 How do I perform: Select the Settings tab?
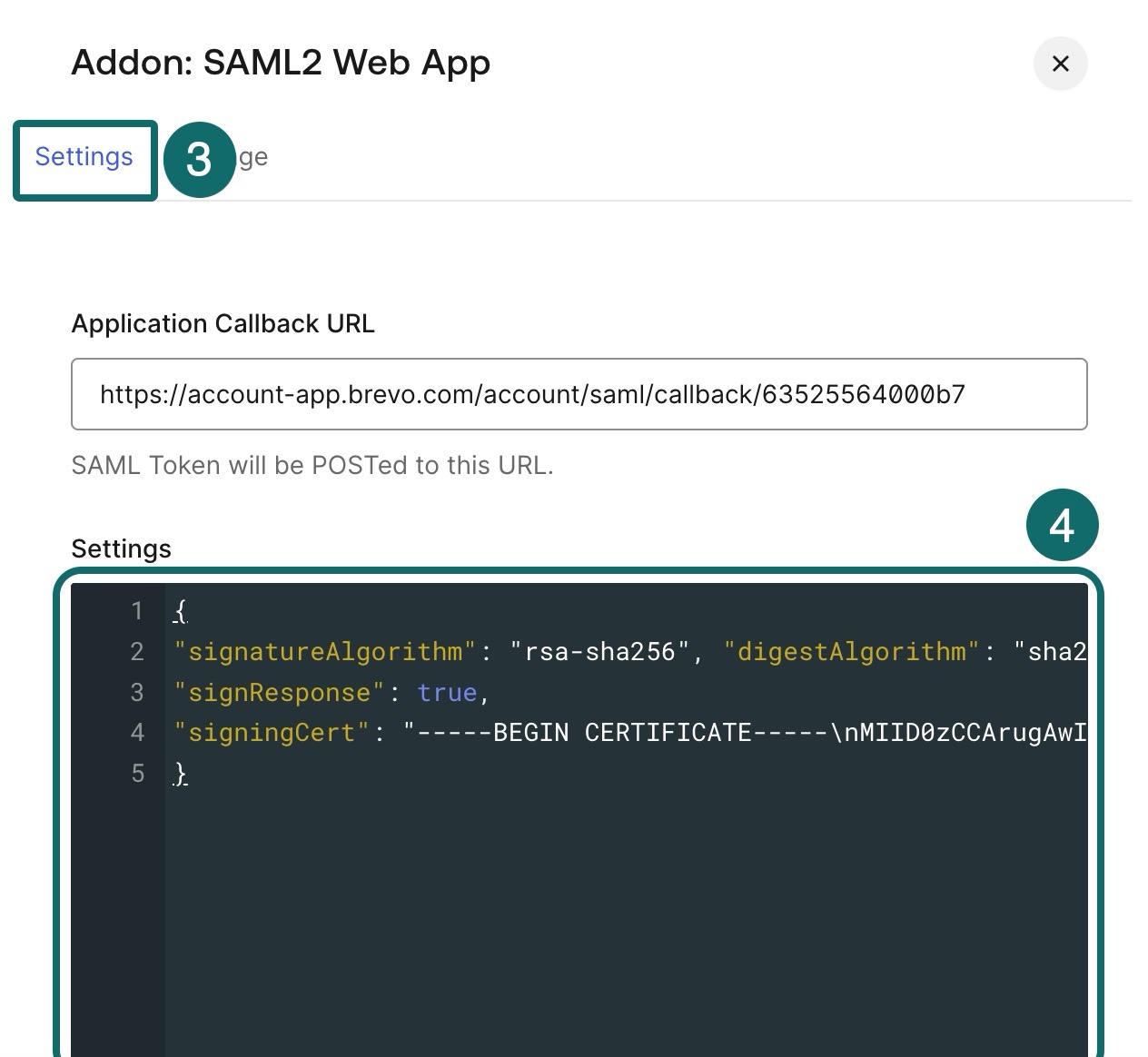coord(83,156)
